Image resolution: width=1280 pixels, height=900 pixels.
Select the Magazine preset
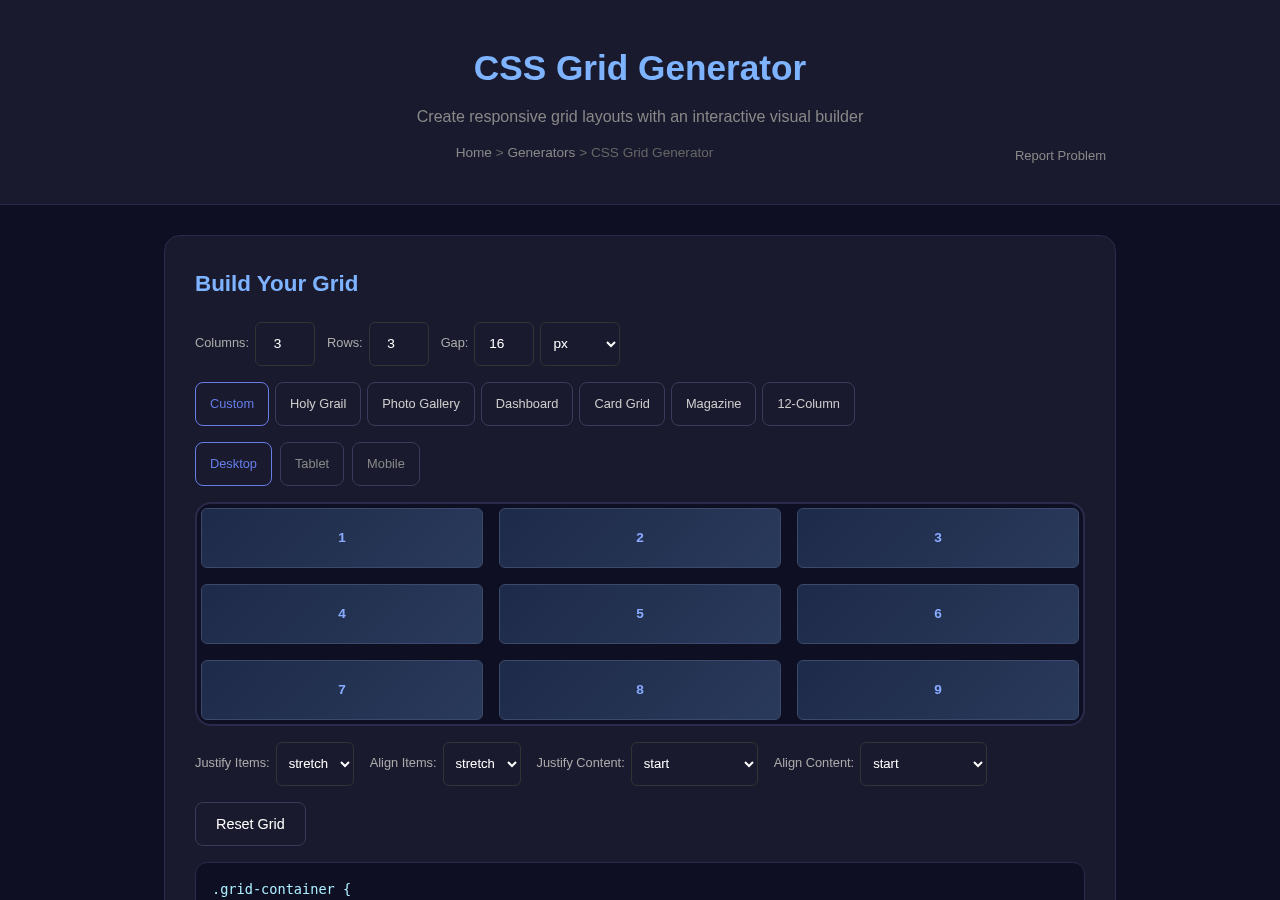coord(714,404)
